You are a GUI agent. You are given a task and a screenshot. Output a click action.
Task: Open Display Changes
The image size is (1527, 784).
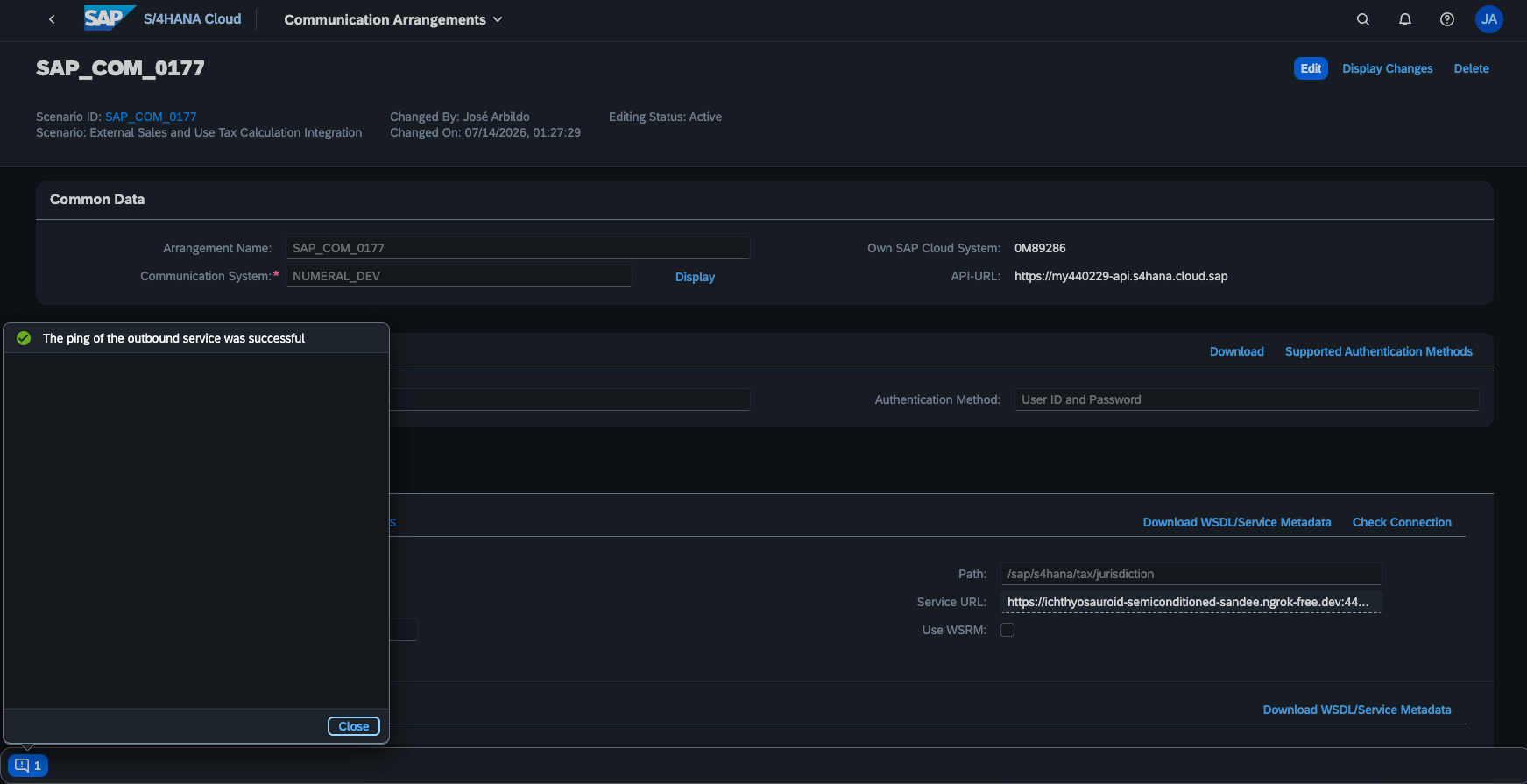pyautogui.click(x=1388, y=68)
